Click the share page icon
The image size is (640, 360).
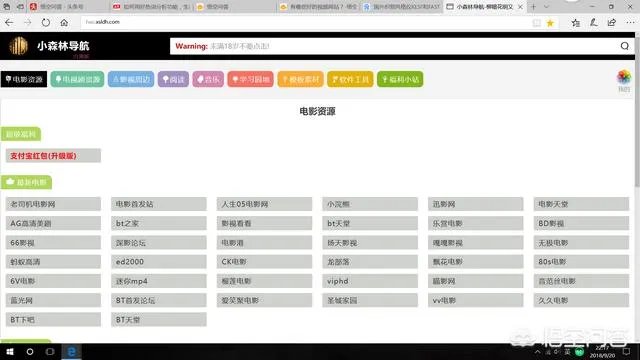(x=611, y=23)
